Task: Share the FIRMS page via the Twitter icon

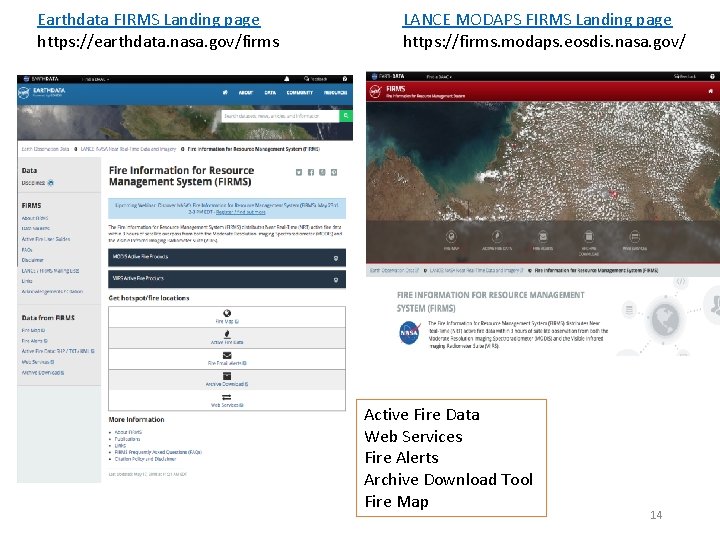Action: tap(299, 172)
